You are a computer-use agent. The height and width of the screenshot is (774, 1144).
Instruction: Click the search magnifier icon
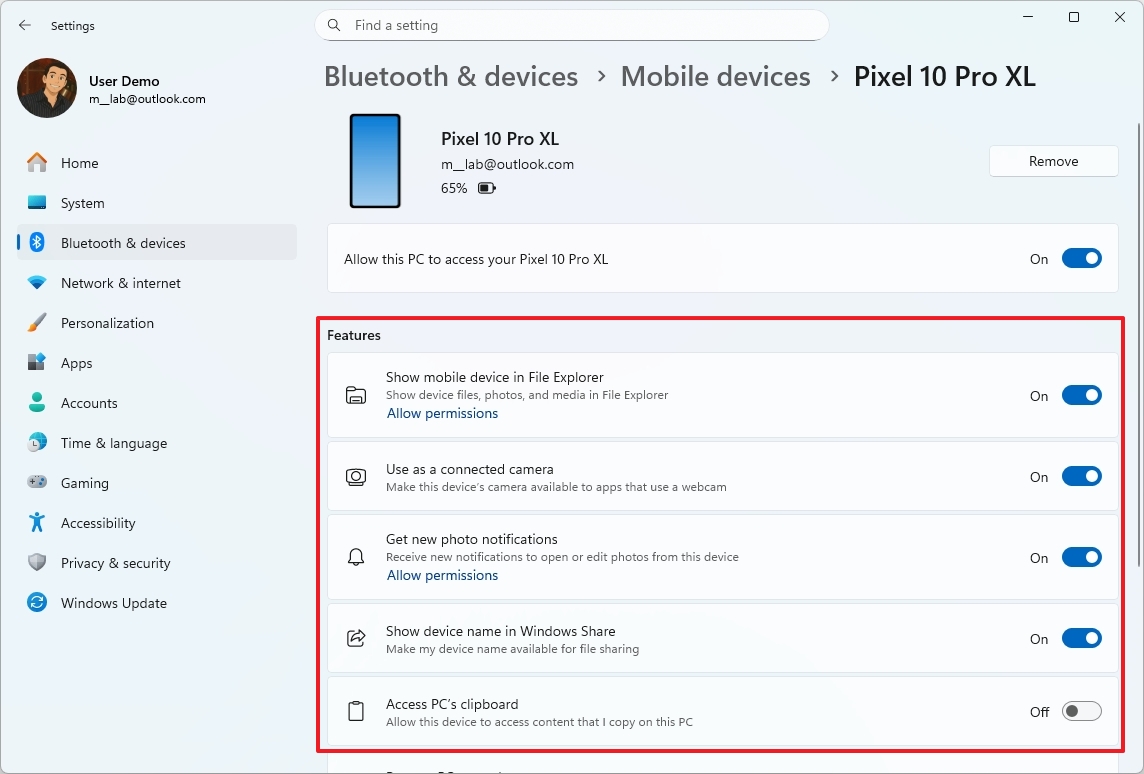pos(334,25)
